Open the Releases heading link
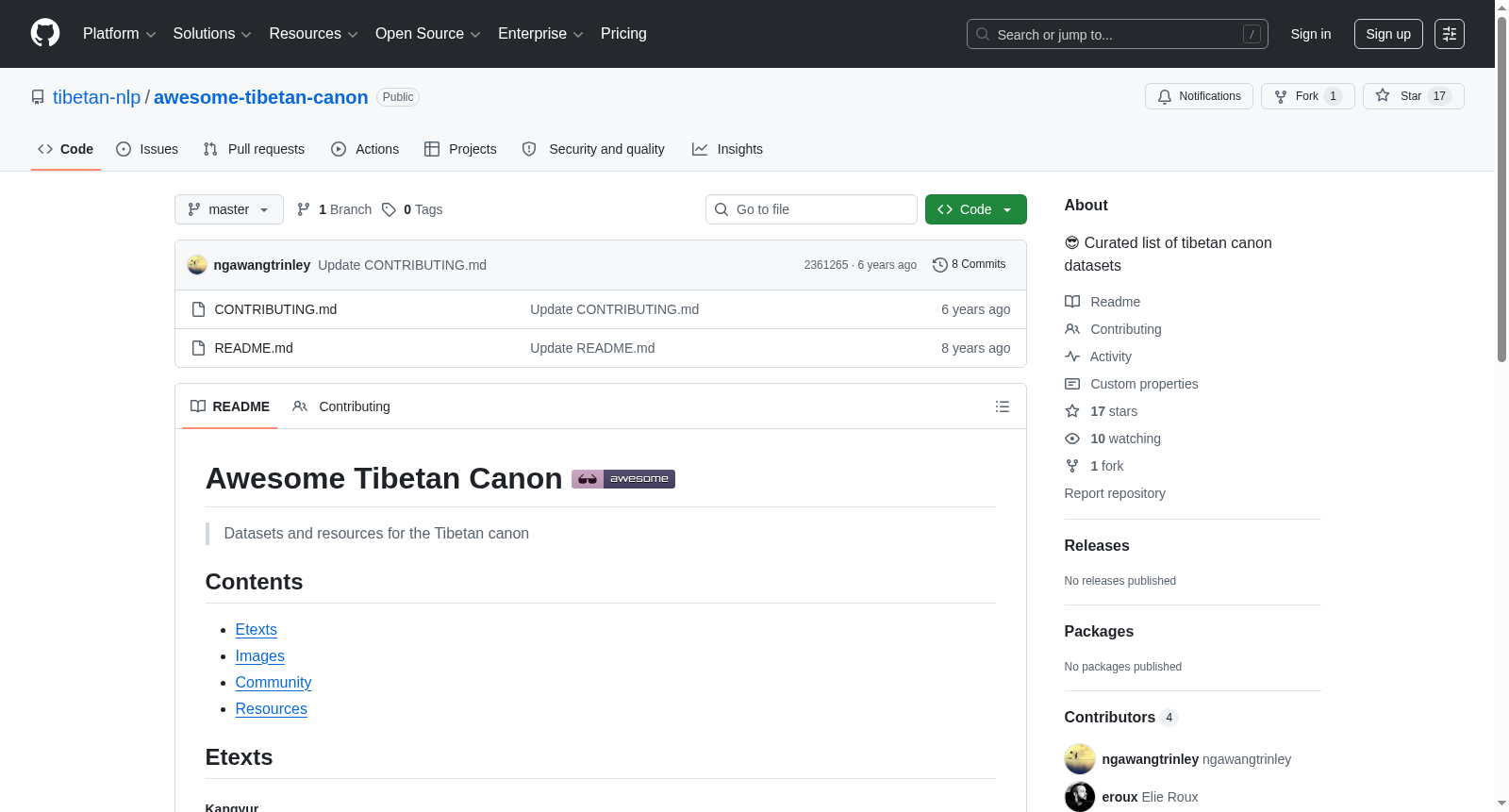The height and width of the screenshot is (812, 1509). [x=1097, y=546]
